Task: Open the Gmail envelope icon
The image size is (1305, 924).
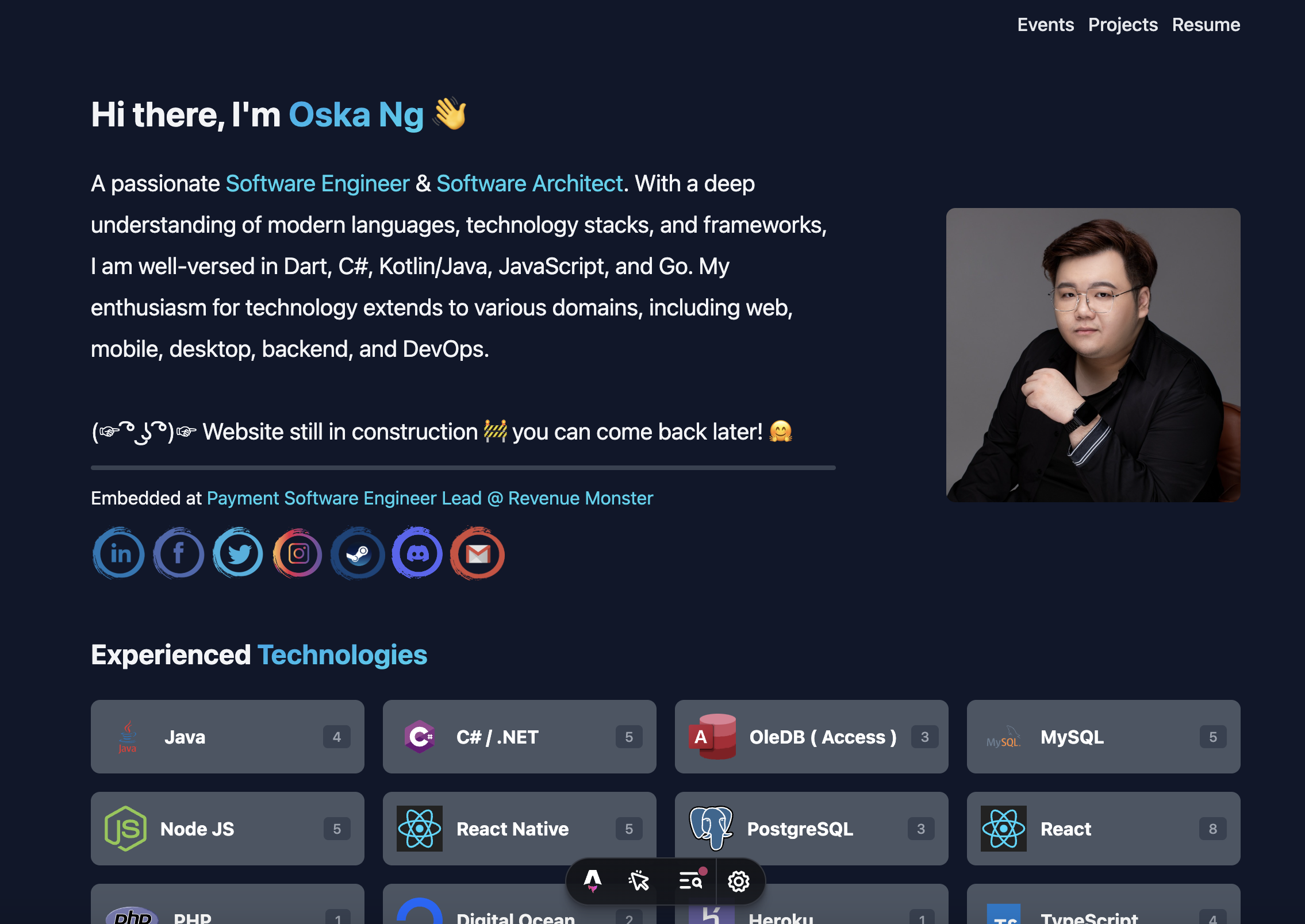Action: (477, 553)
